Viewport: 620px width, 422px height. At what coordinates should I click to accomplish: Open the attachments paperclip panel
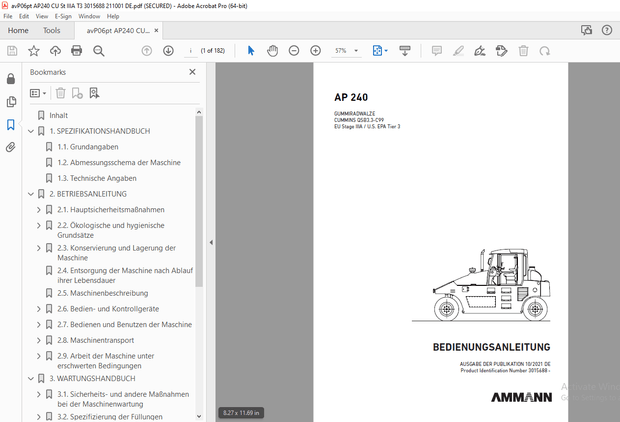tap(11, 147)
